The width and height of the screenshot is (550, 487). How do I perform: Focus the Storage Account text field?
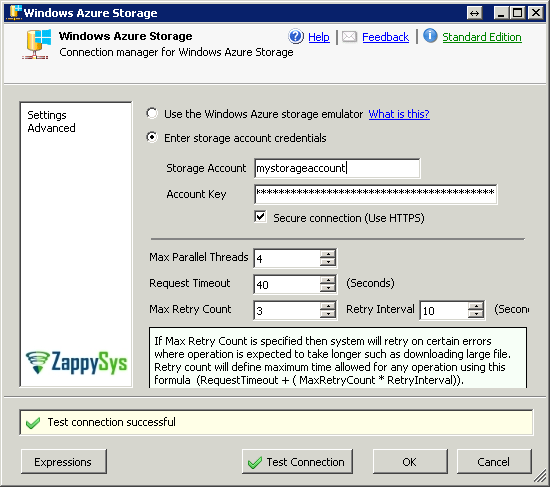pos(337,168)
